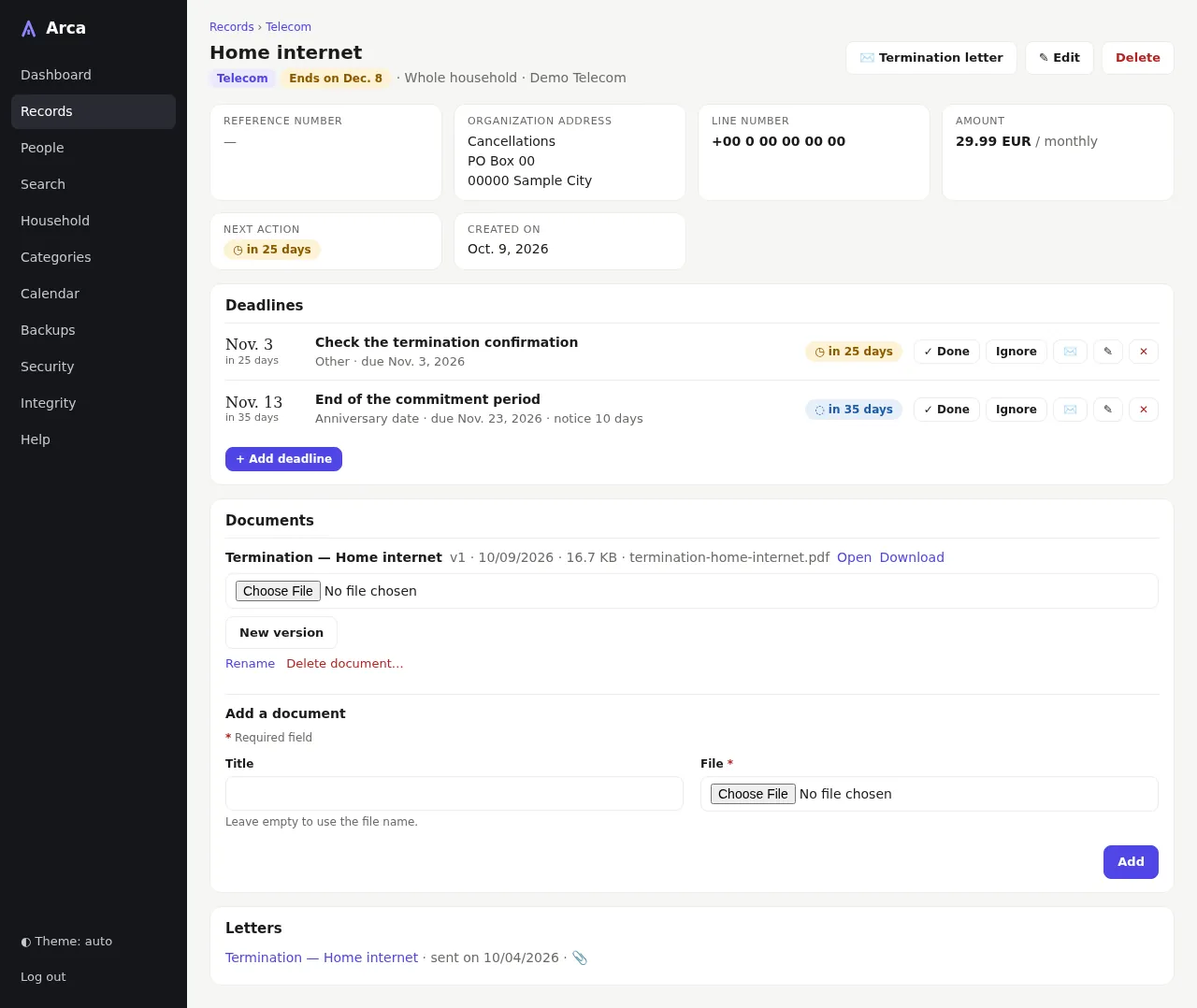The height and width of the screenshot is (1008, 1197).
Task: Submit the document with the Add button
Action: pyautogui.click(x=1131, y=862)
